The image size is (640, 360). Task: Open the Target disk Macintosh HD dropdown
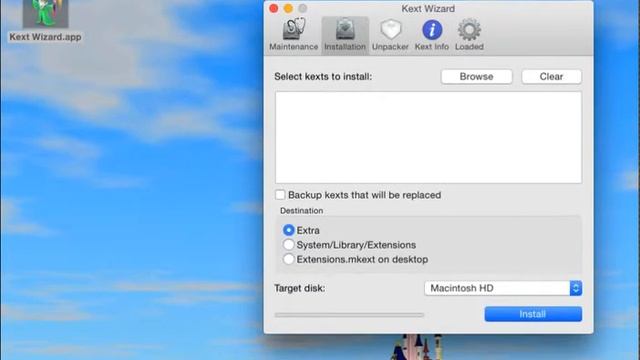[x=503, y=288]
